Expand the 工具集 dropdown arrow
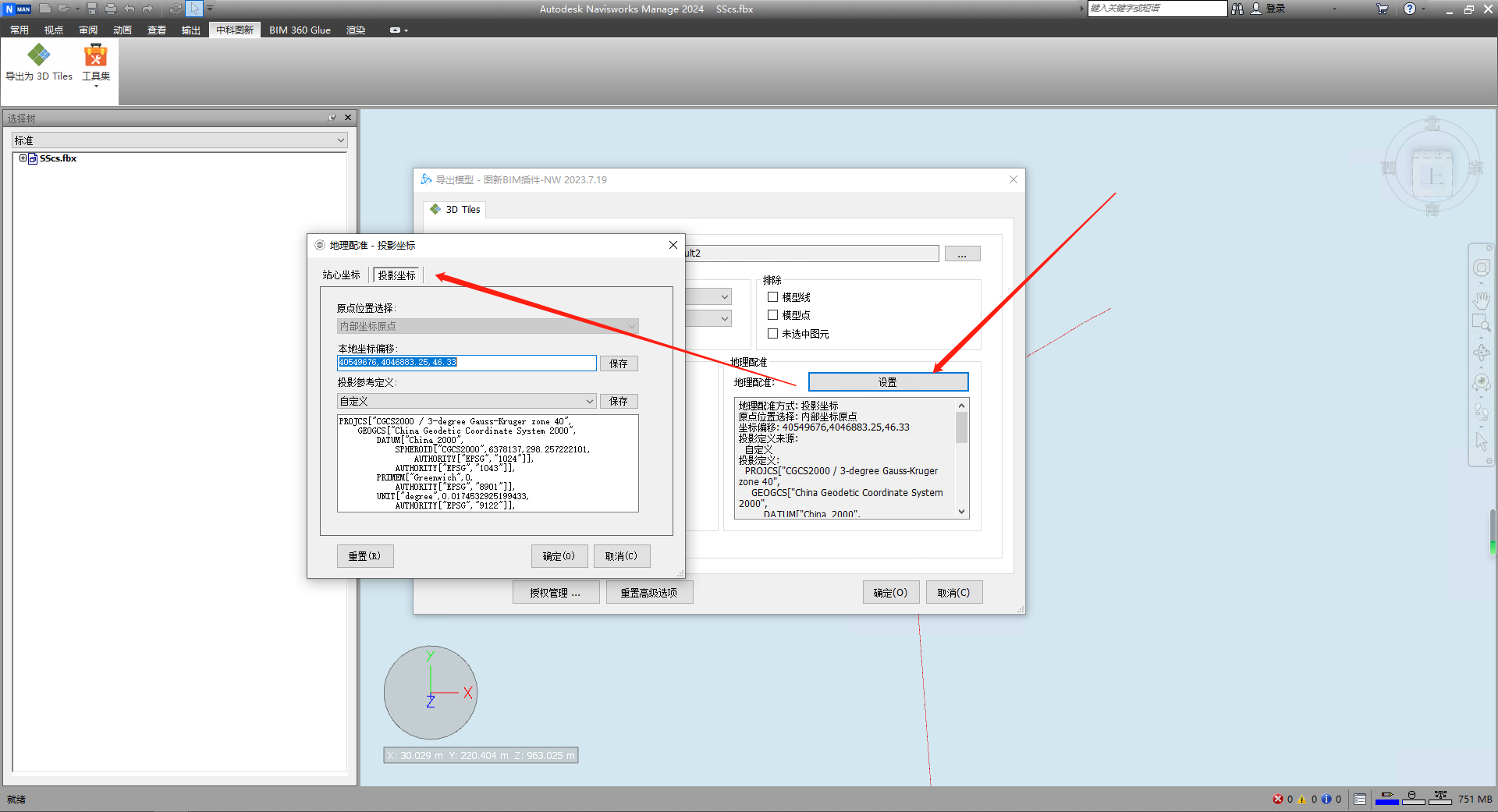The width and height of the screenshot is (1498, 812). 96,86
